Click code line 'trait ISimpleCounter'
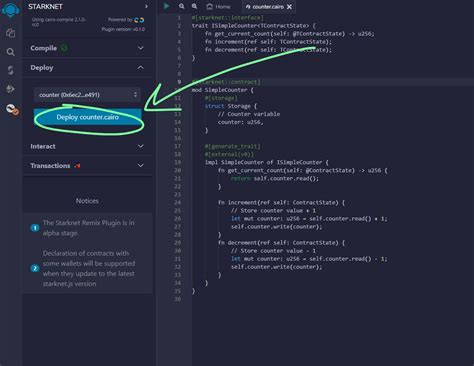Image resolution: width=474 pixels, height=366 pixels. [253, 26]
